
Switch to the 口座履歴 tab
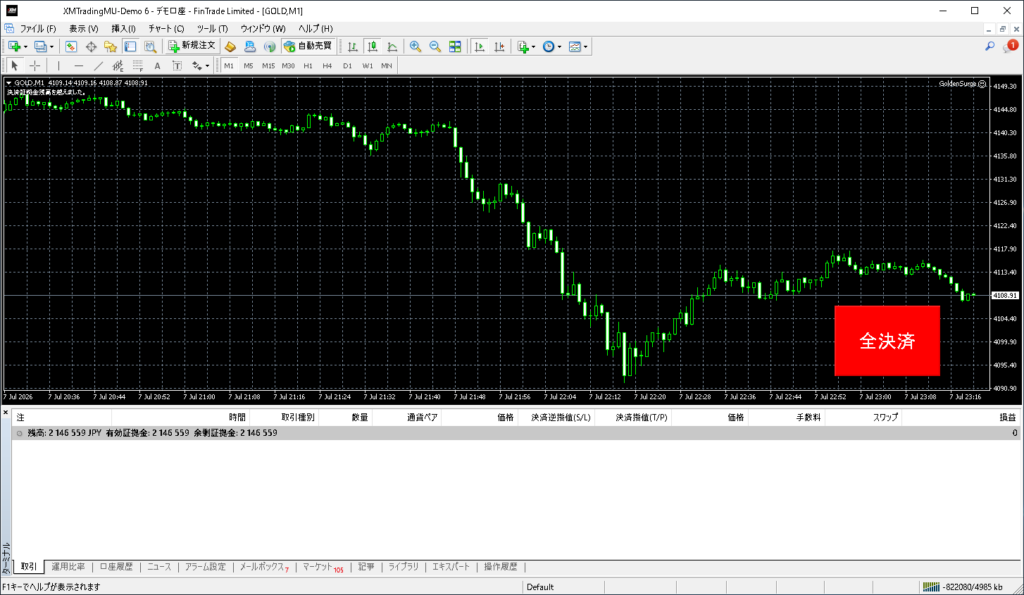[x=116, y=567]
